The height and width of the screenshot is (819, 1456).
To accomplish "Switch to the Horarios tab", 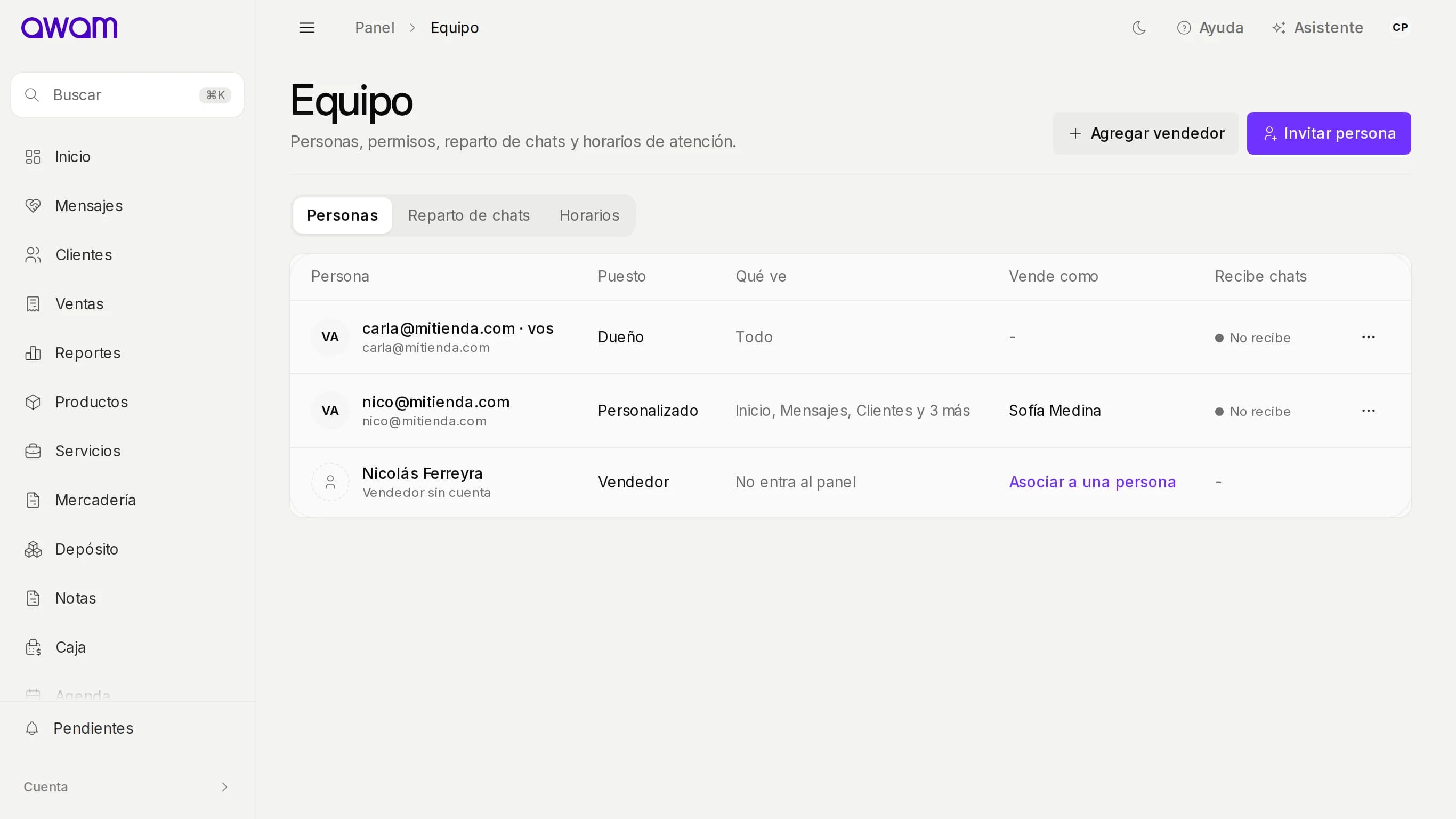I will tap(589, 215).
